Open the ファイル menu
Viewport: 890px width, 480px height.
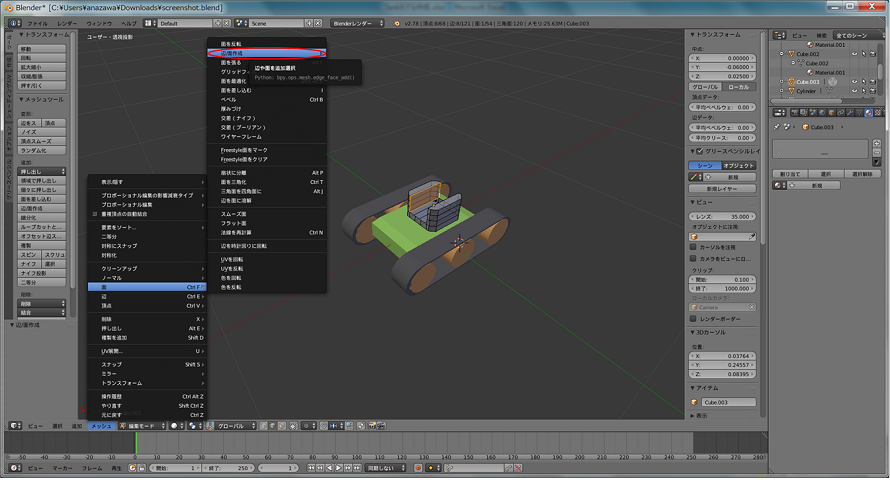[x=36, y=22]
